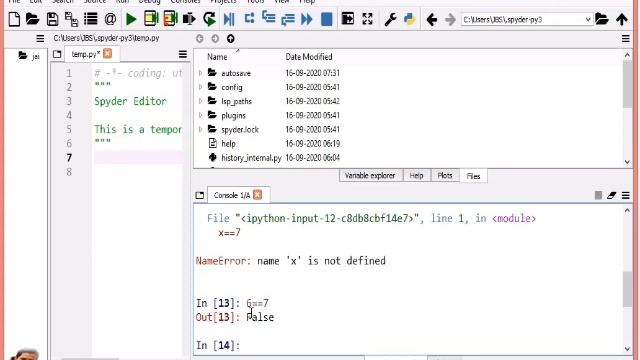
Task: Select history_internal.py in file list
Action: tap(251, 158)
